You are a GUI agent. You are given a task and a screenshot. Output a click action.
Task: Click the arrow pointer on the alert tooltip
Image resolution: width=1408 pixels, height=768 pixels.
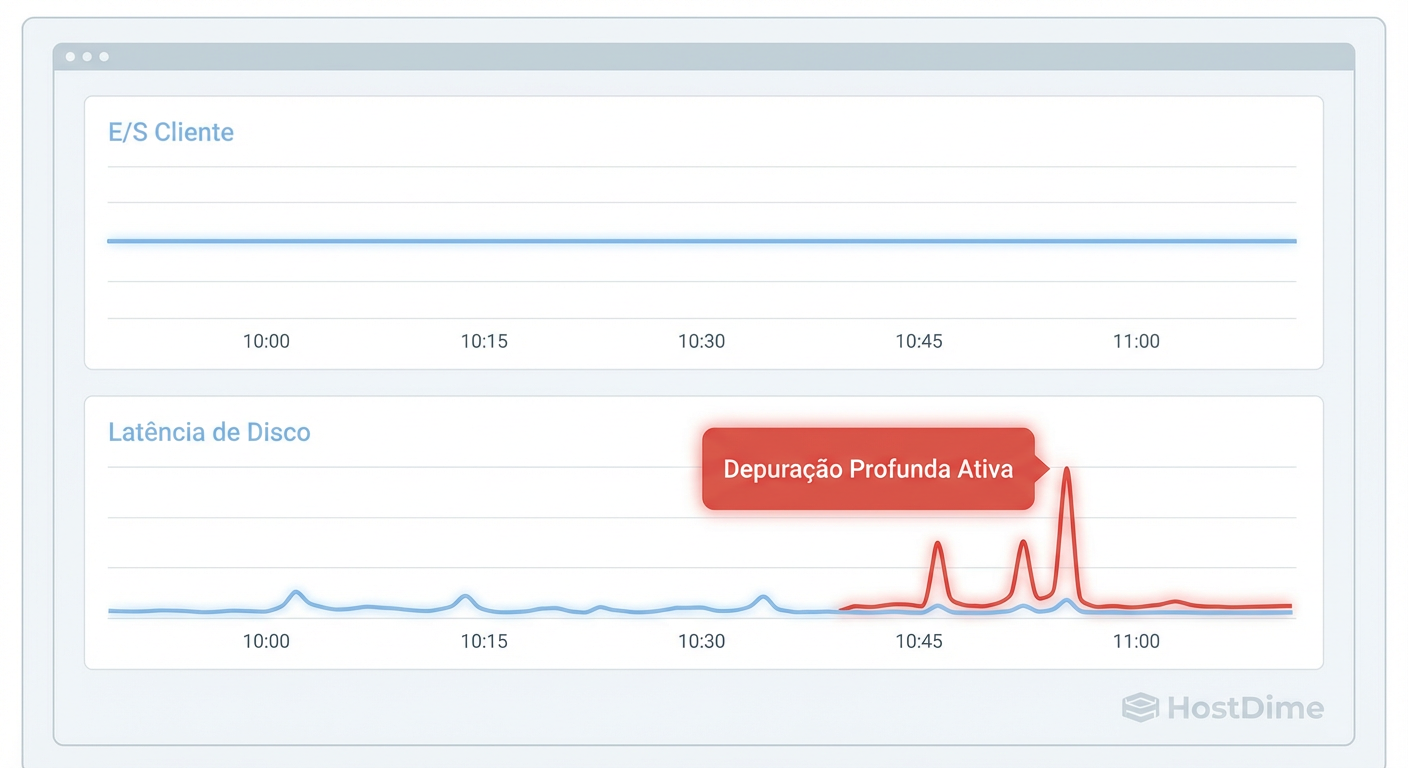click(1043, 468)
